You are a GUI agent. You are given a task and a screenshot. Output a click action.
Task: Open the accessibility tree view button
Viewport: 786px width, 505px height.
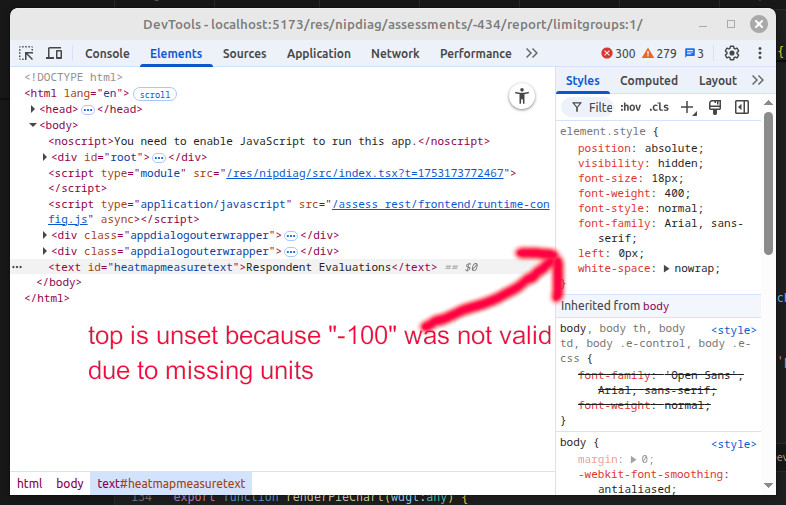click(x=522, y=96)
